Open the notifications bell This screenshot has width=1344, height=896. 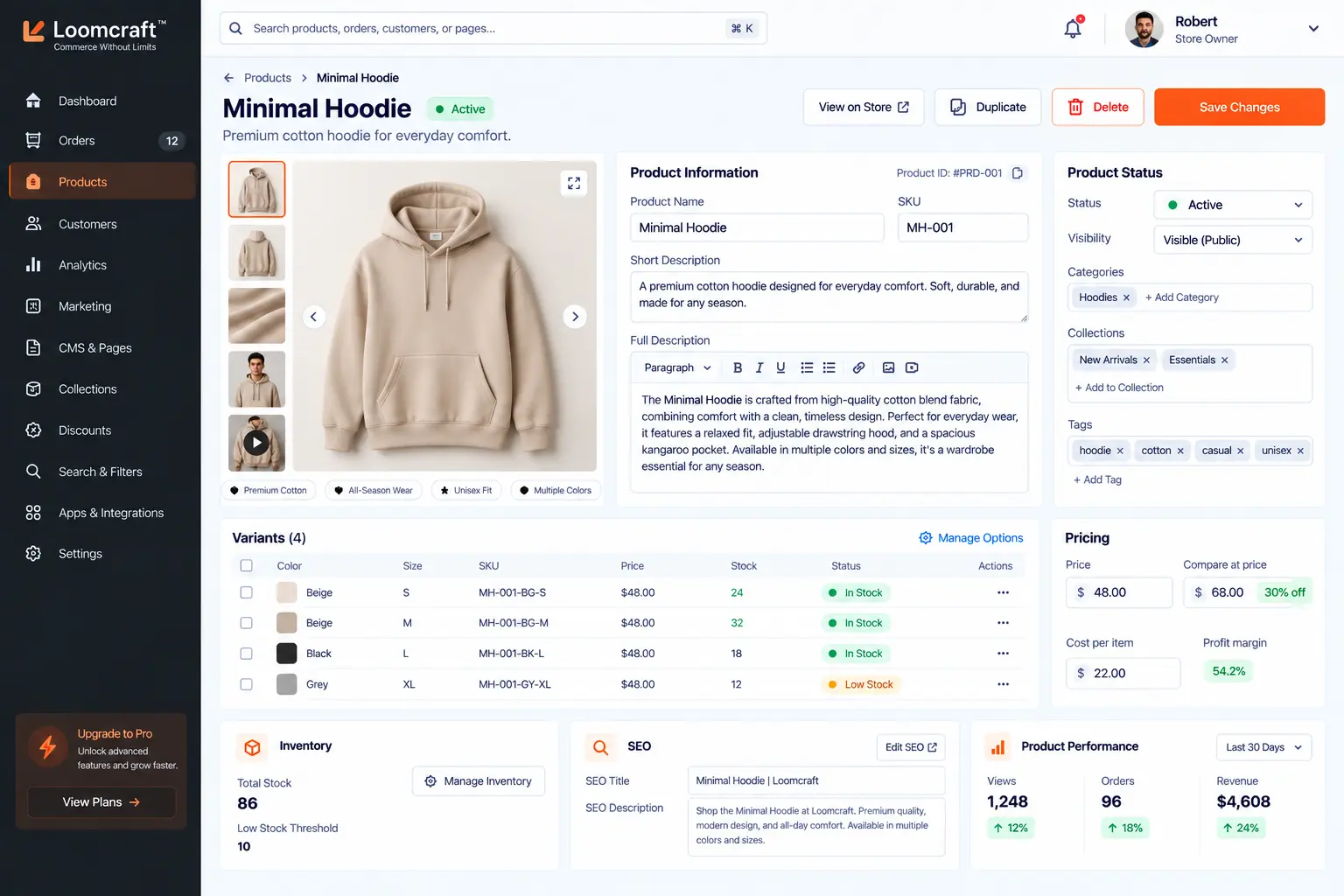coord(1073,28)
